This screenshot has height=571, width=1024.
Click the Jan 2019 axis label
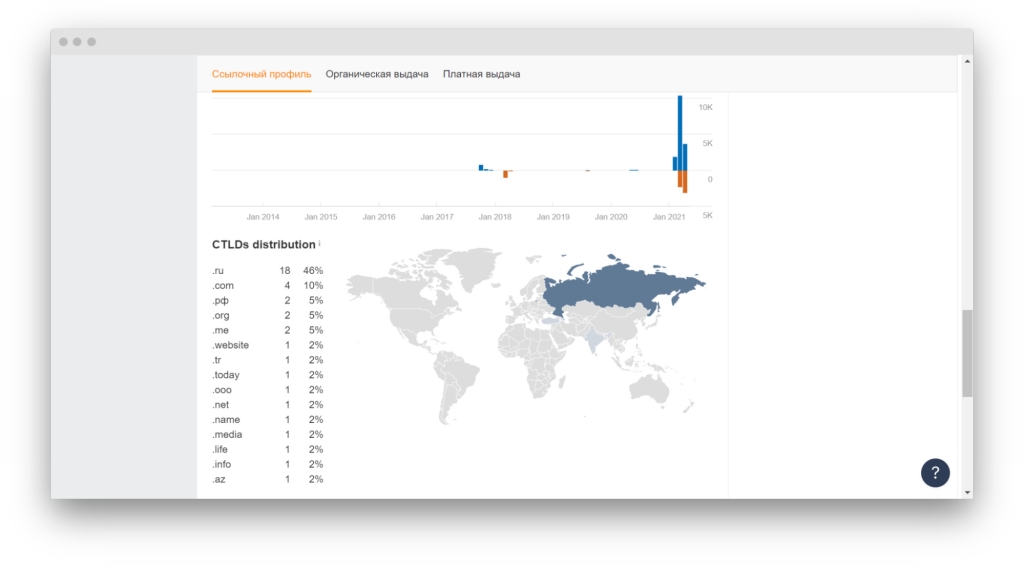click(553, 217)
